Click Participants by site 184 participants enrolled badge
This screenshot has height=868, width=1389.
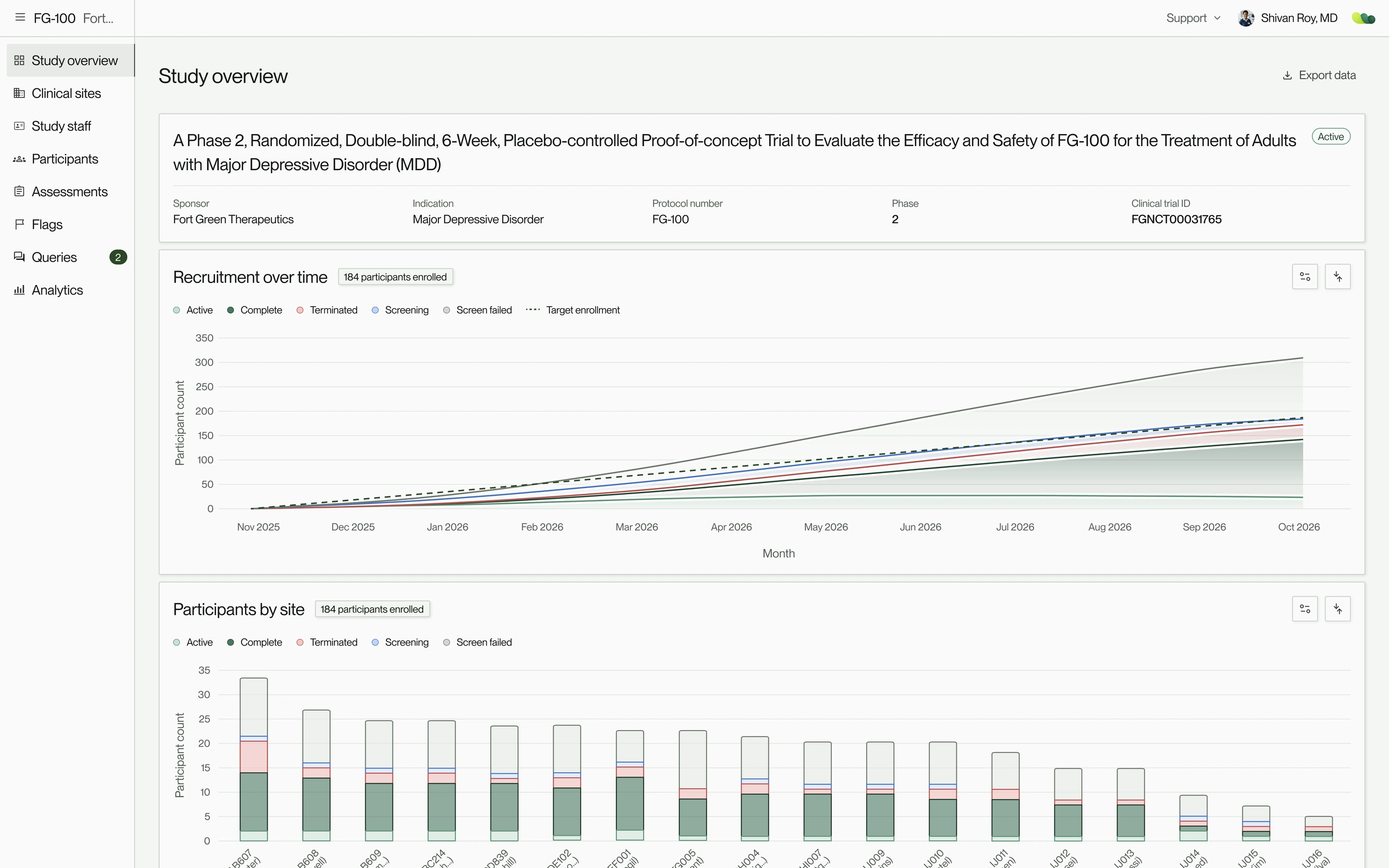(x=372, y=609)
